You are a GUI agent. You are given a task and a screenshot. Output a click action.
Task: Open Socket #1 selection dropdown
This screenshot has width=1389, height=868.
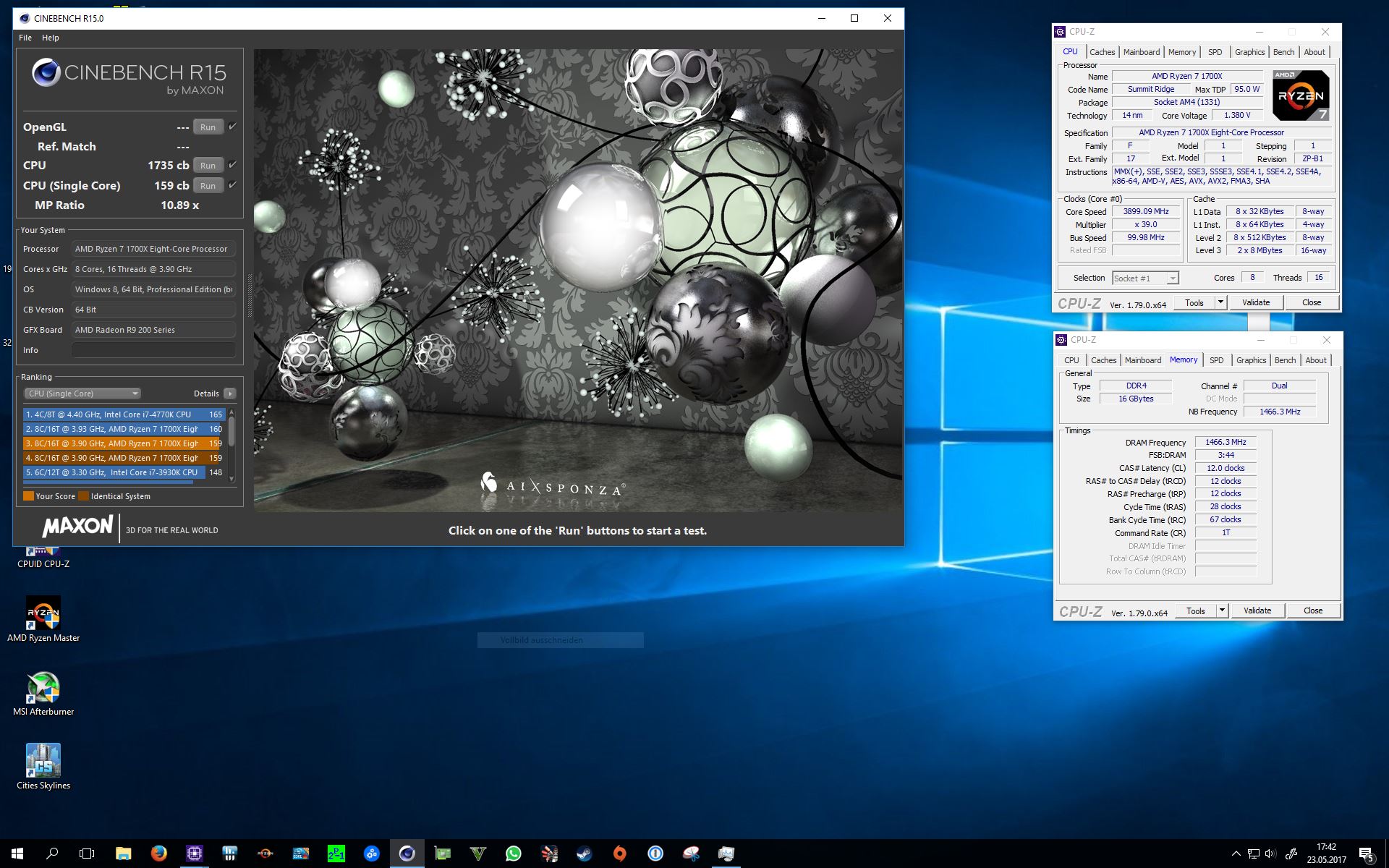tap(1172, 278)
